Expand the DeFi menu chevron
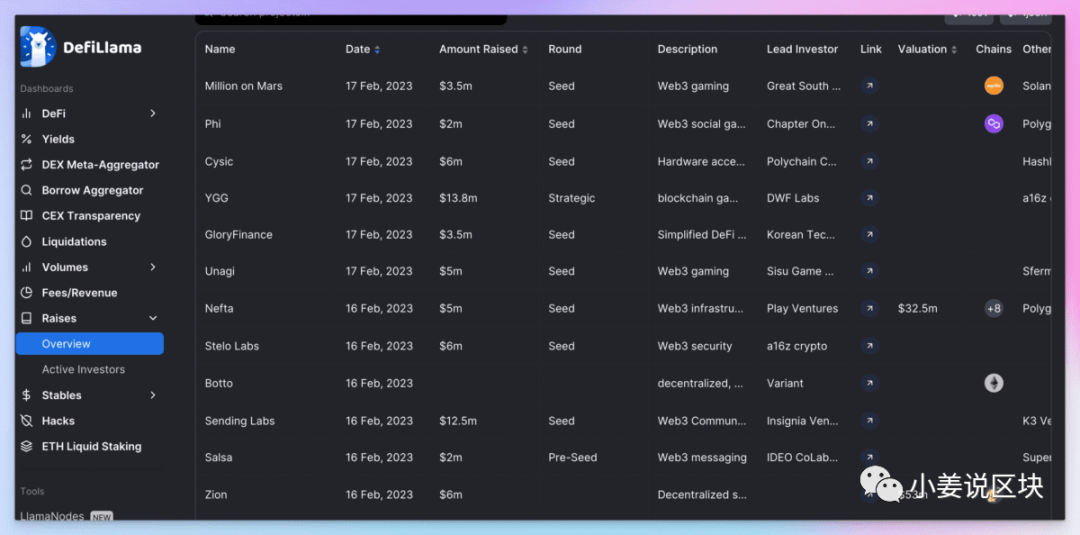Screen dimensions: 1080x535 click(153, 113)
